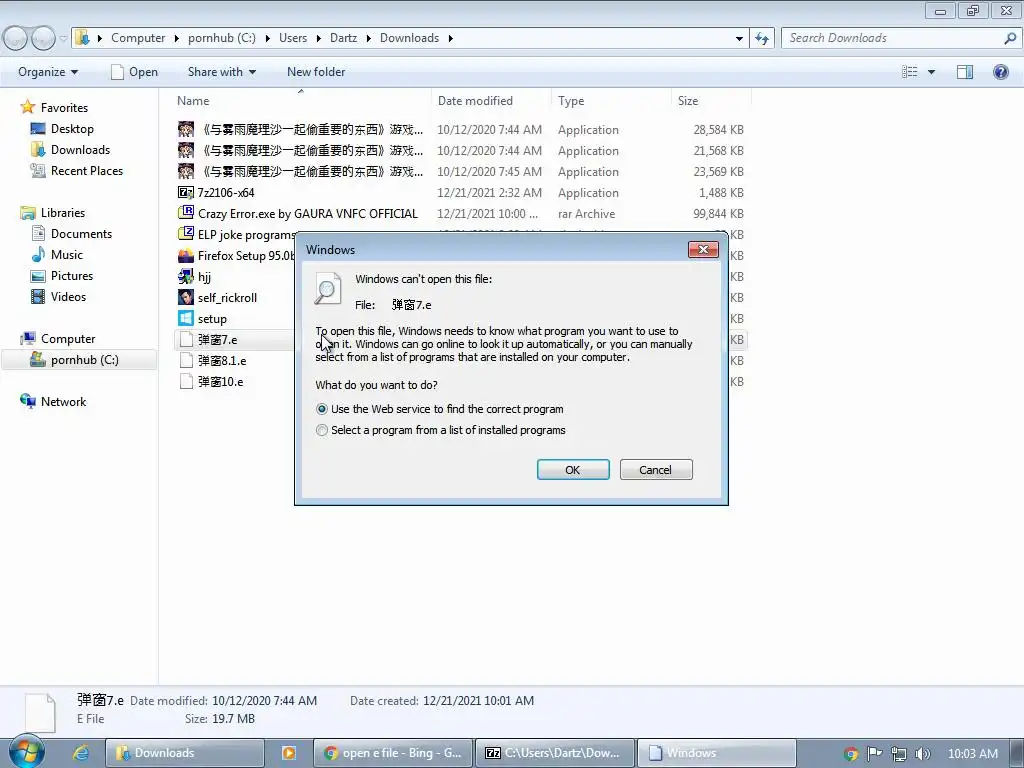Select the self_rickroll file icon
This screenshot has width=1024, height=768.
click(x=185, y=297)
